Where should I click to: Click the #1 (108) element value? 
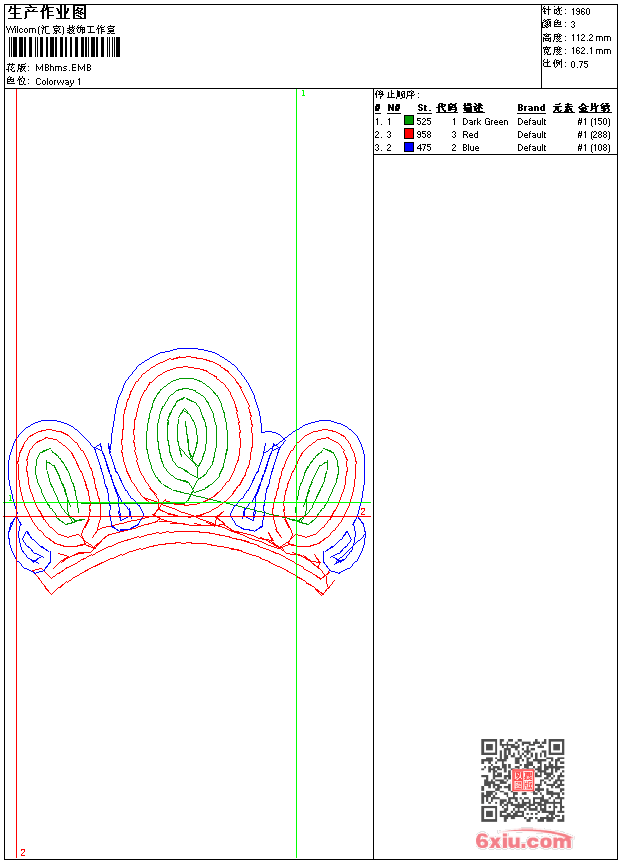(594, 148)
